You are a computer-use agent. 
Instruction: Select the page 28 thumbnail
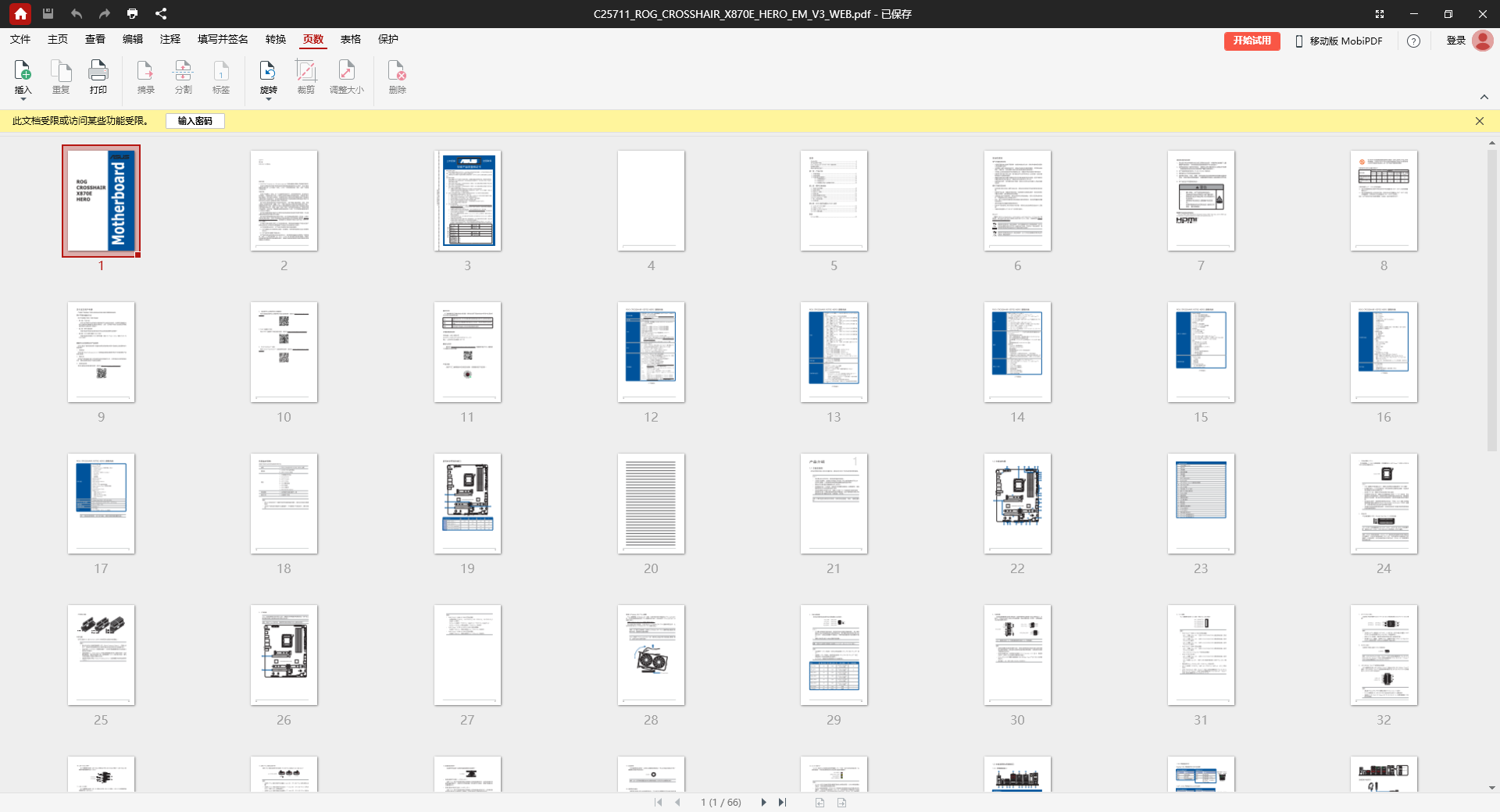pos(651,655)
